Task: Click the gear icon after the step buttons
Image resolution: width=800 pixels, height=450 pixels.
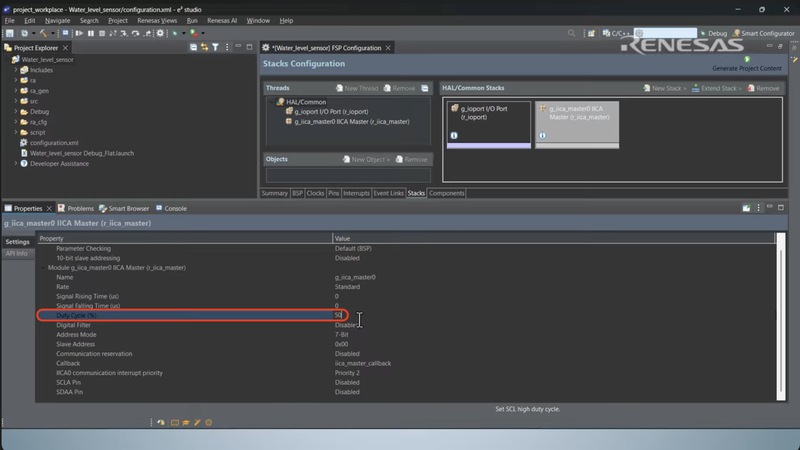Action: click(160, 33)
